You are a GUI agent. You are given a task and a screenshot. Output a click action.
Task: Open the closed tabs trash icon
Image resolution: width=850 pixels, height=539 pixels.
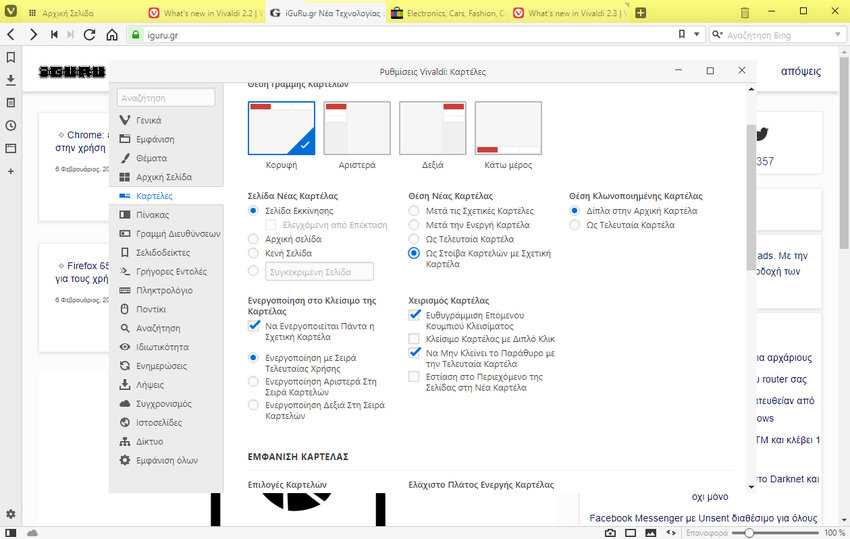pyautogui.click(x=744, y=13)
